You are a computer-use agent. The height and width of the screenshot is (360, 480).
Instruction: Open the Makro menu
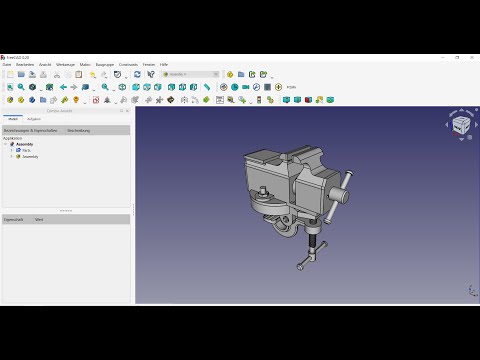pyautogui.click(x=85, y=64)
